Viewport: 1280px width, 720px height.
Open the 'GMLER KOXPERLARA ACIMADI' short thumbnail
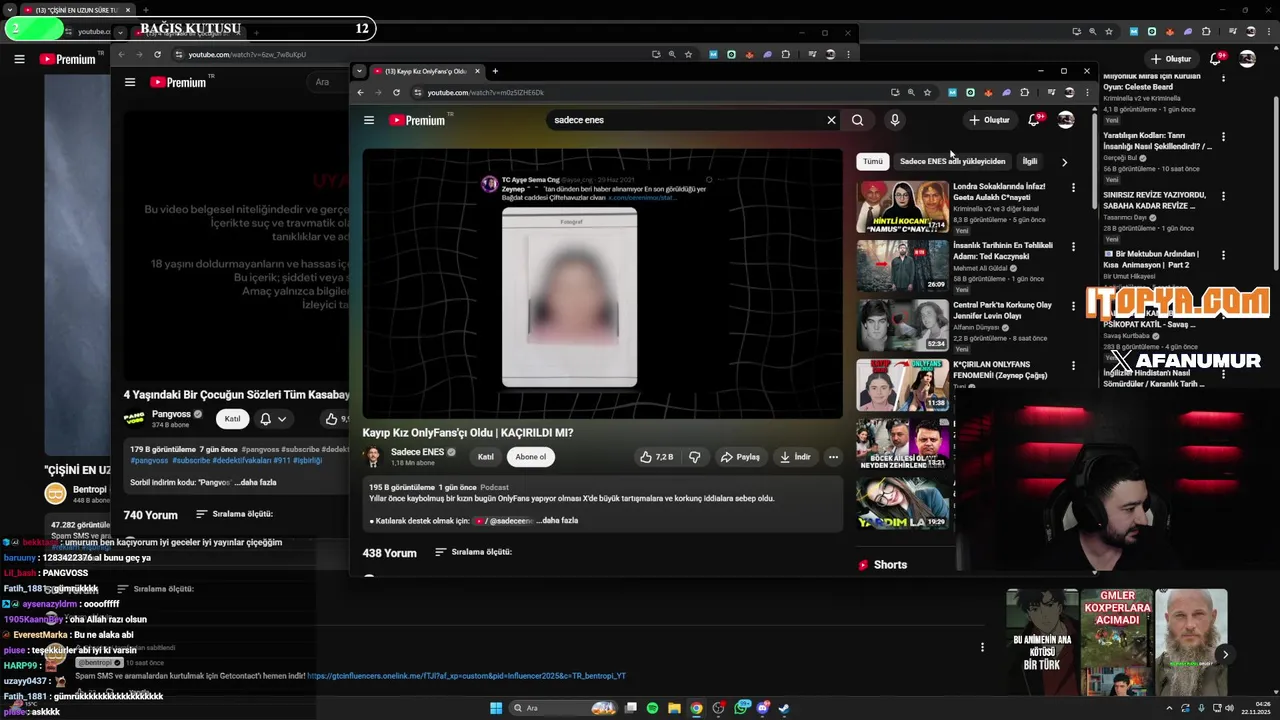1116,642
